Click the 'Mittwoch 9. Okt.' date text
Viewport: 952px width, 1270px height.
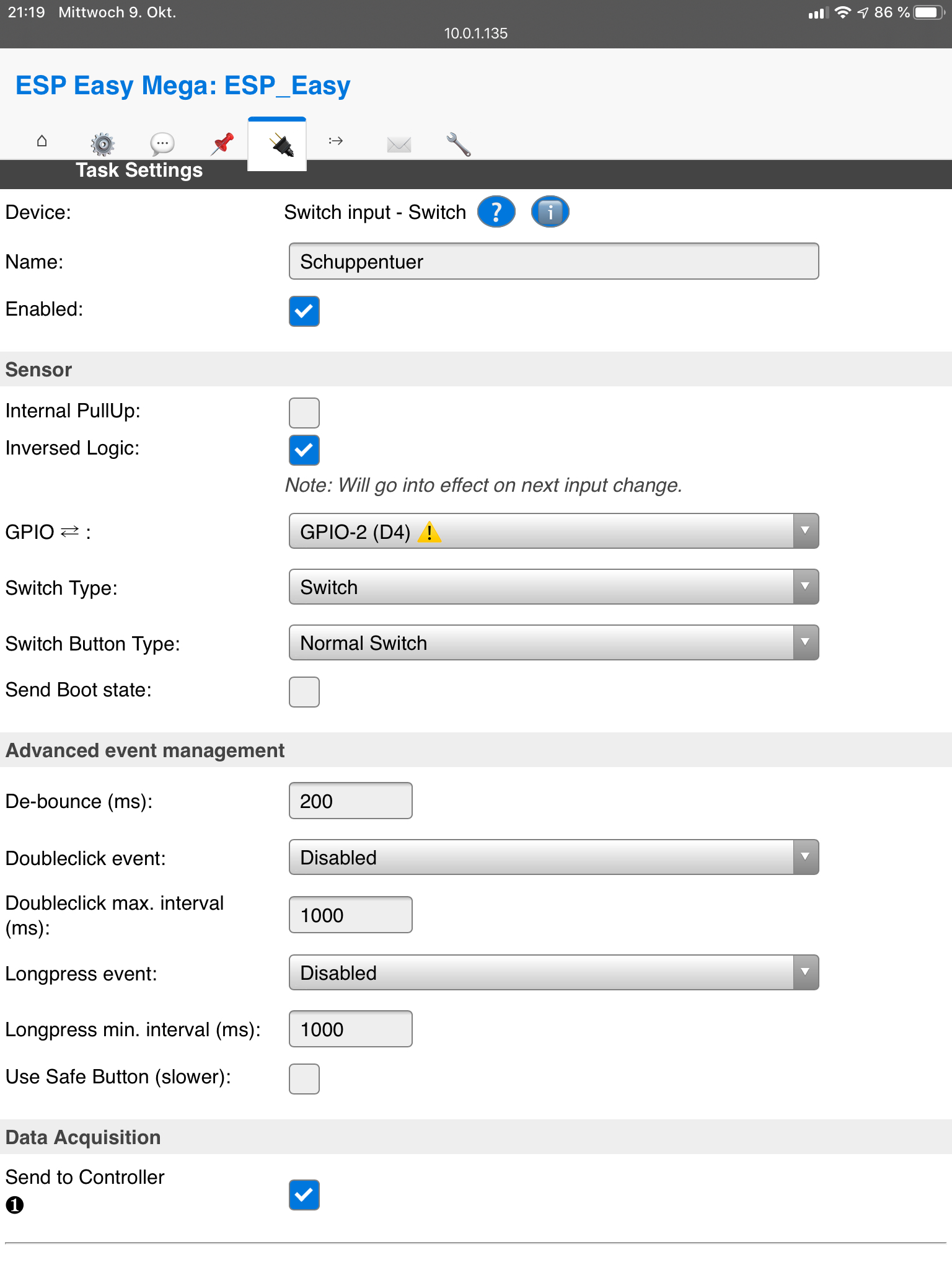pos(117,12)
